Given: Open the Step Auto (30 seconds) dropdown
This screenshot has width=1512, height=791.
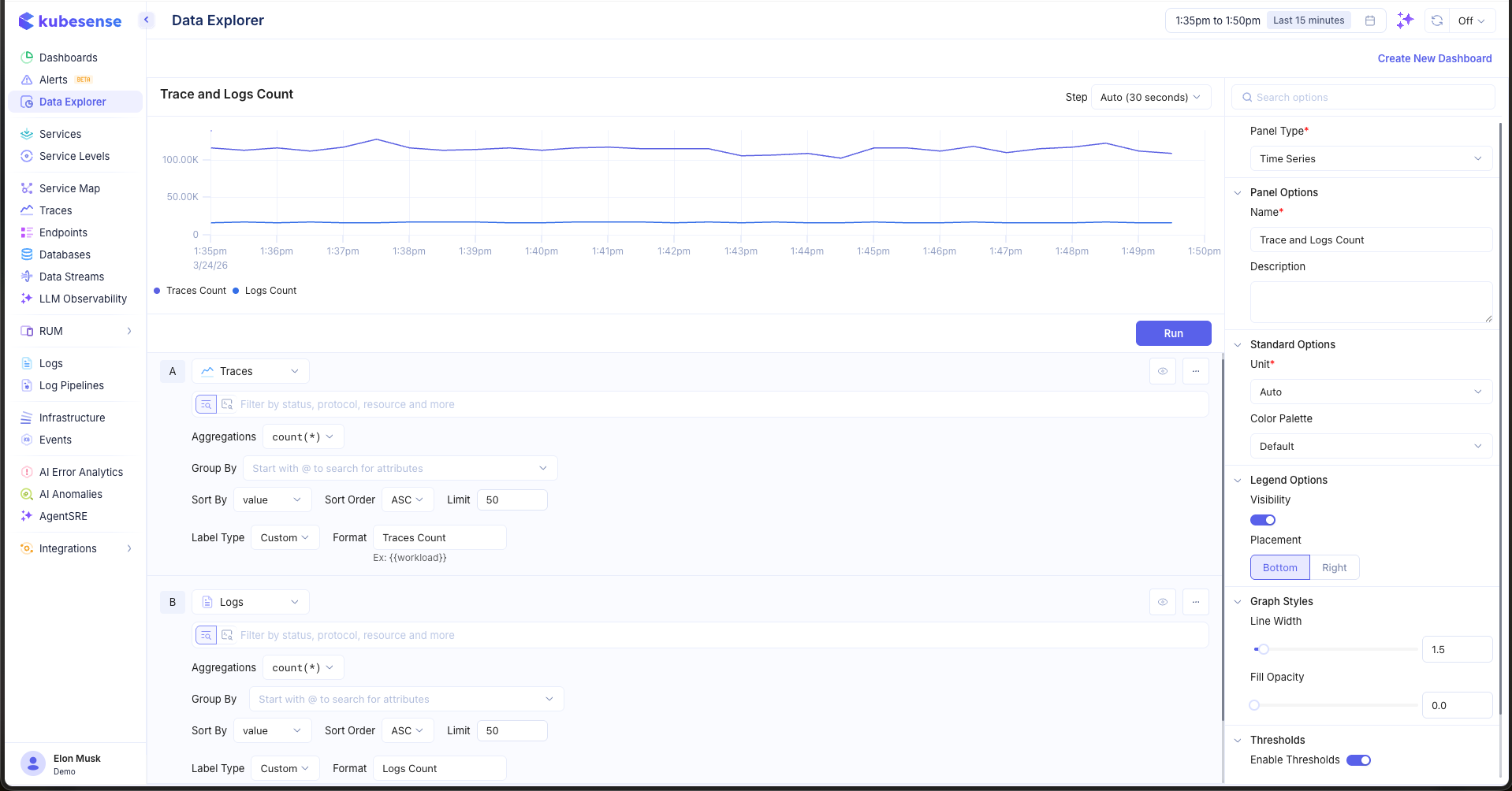Looking at the screenshot, I should point(1151,97).
